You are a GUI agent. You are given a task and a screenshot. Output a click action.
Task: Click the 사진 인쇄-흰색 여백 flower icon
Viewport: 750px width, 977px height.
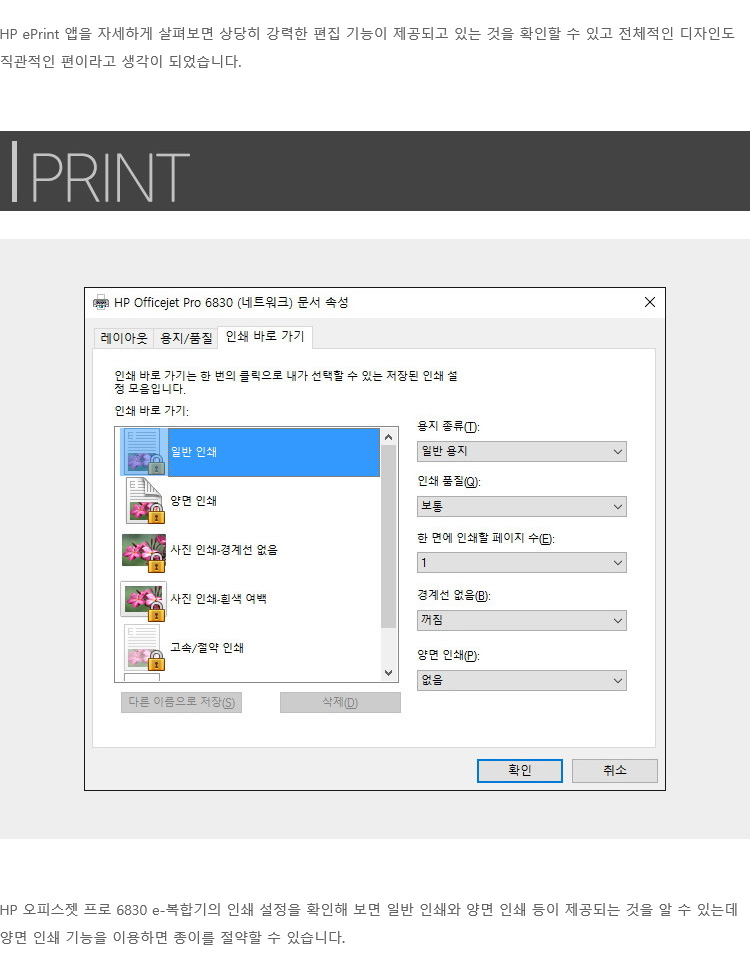pos(144,601)
